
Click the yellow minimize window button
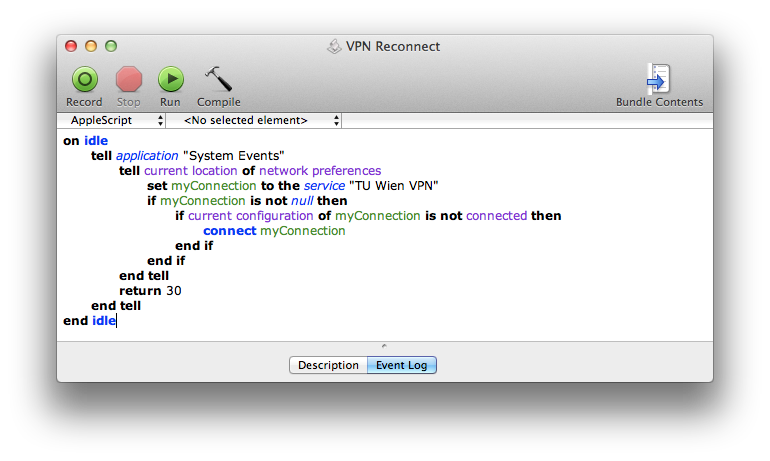click(x=91, y=46)
